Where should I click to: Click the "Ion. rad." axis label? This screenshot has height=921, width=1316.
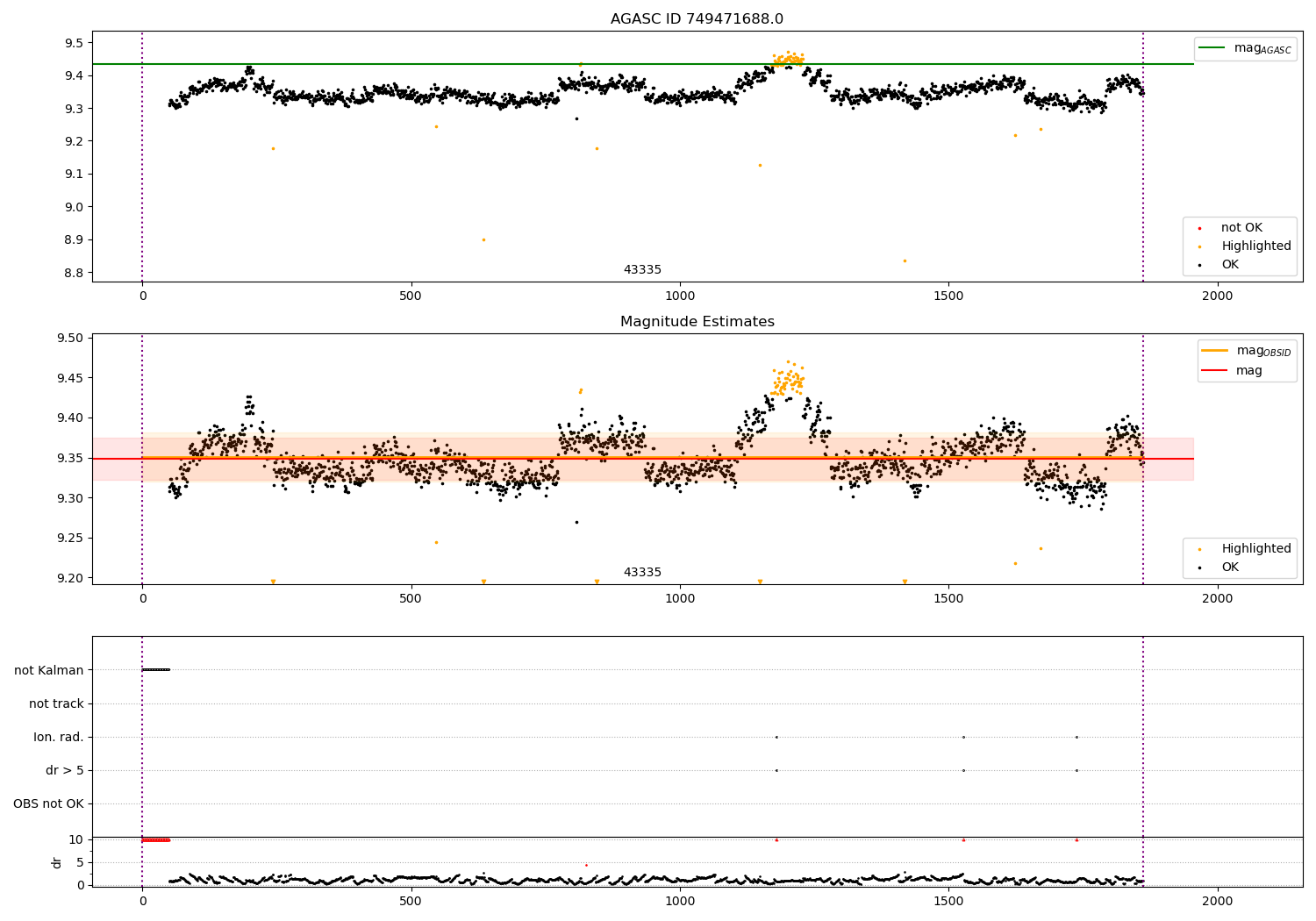[x=59, y=737]
